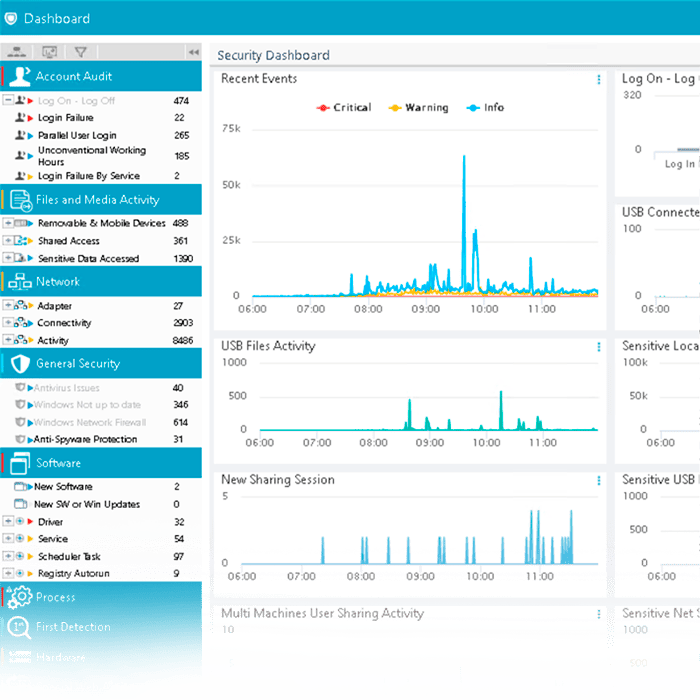Click the 474 count for Log On - Log Off
This screenshot has width=700, height=700.
tap(181, 101)
